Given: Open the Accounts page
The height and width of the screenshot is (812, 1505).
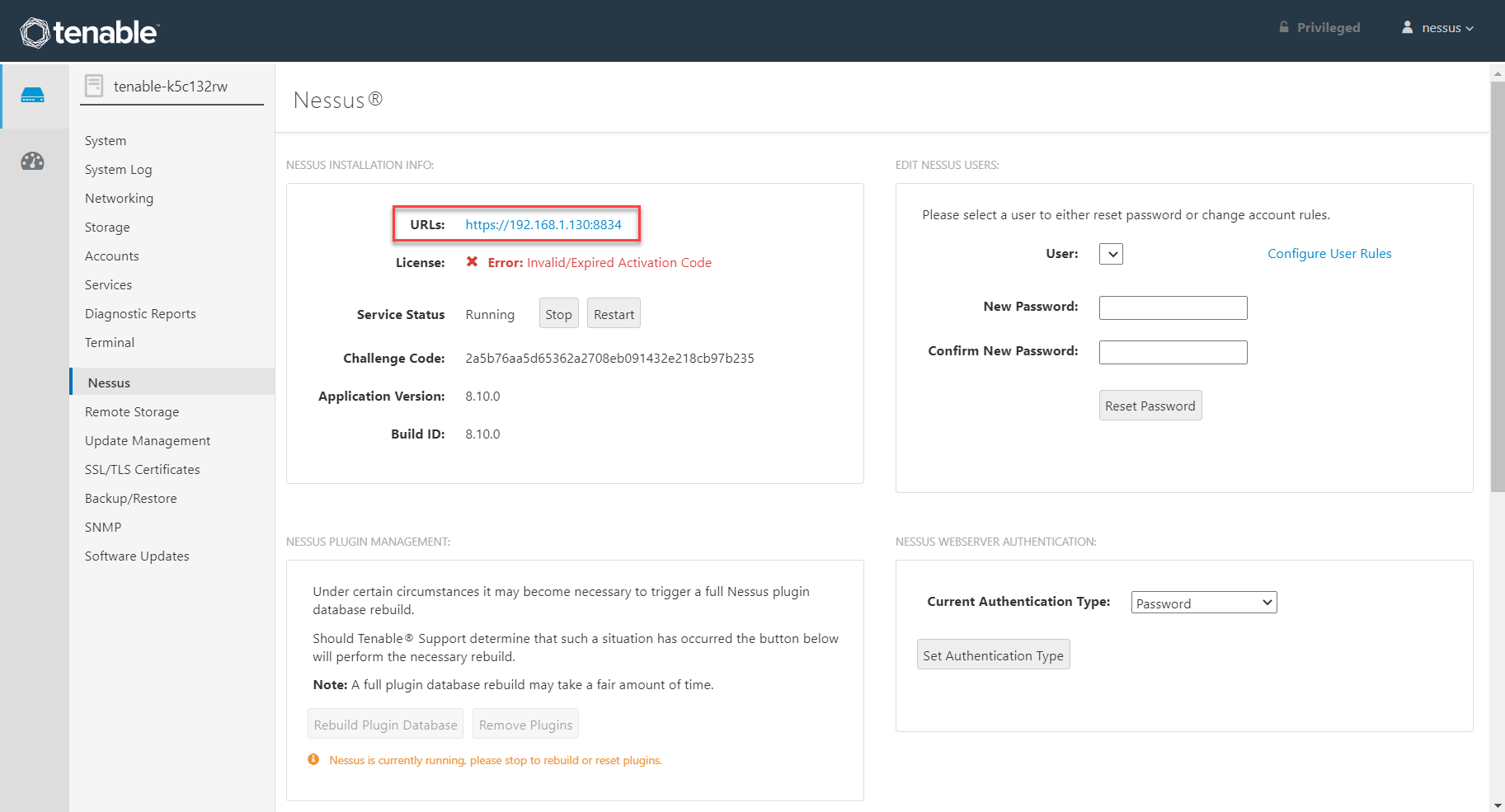Looking at the screenshot, I should click(111, 256).
